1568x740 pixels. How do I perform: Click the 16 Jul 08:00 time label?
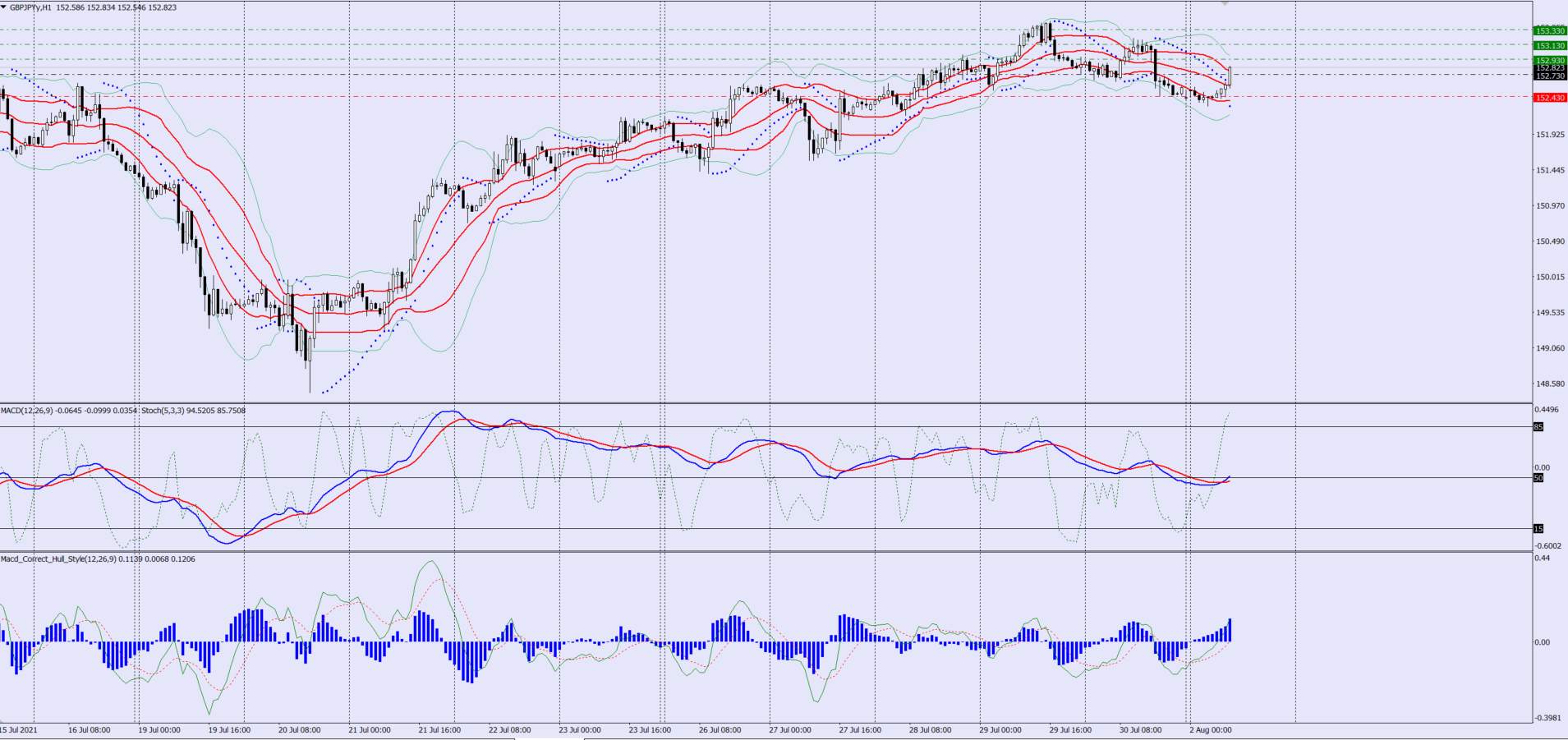pos(90,729)
